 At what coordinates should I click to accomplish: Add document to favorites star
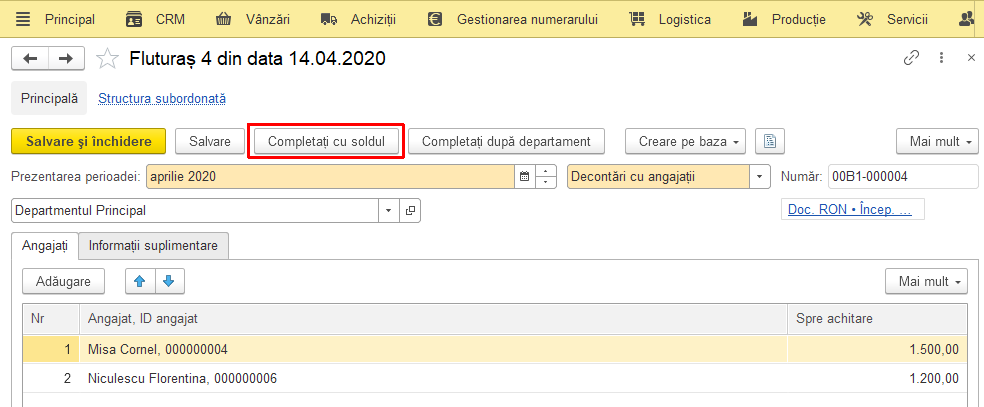(107, 59)
